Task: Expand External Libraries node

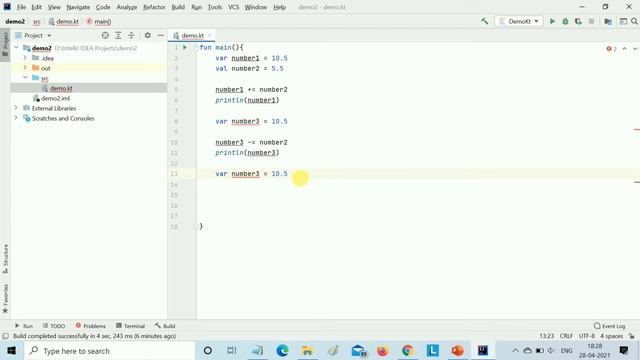Action: click(16, 108)
